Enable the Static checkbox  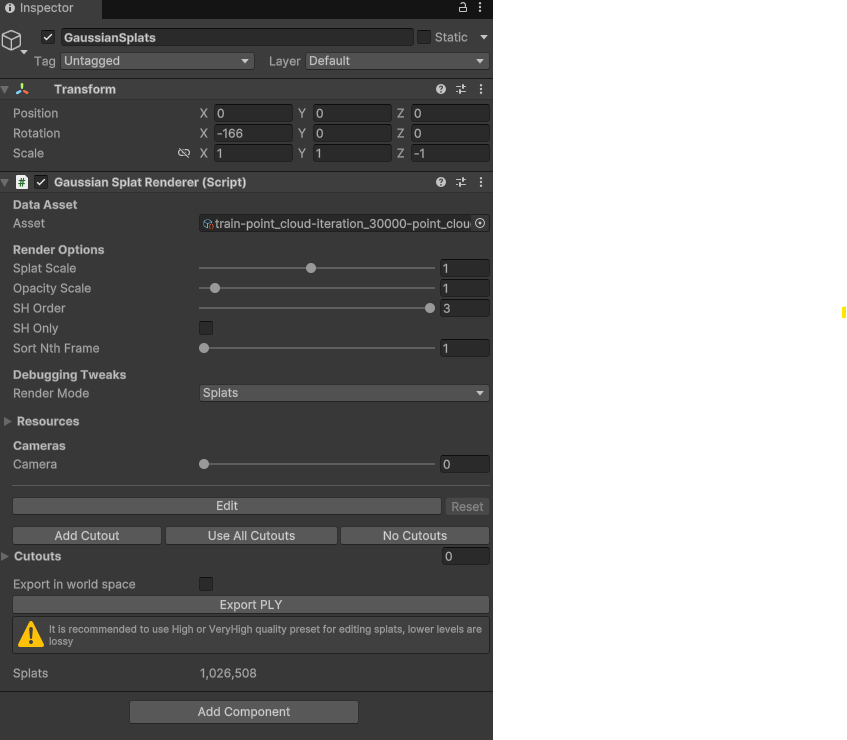point(424,37)
